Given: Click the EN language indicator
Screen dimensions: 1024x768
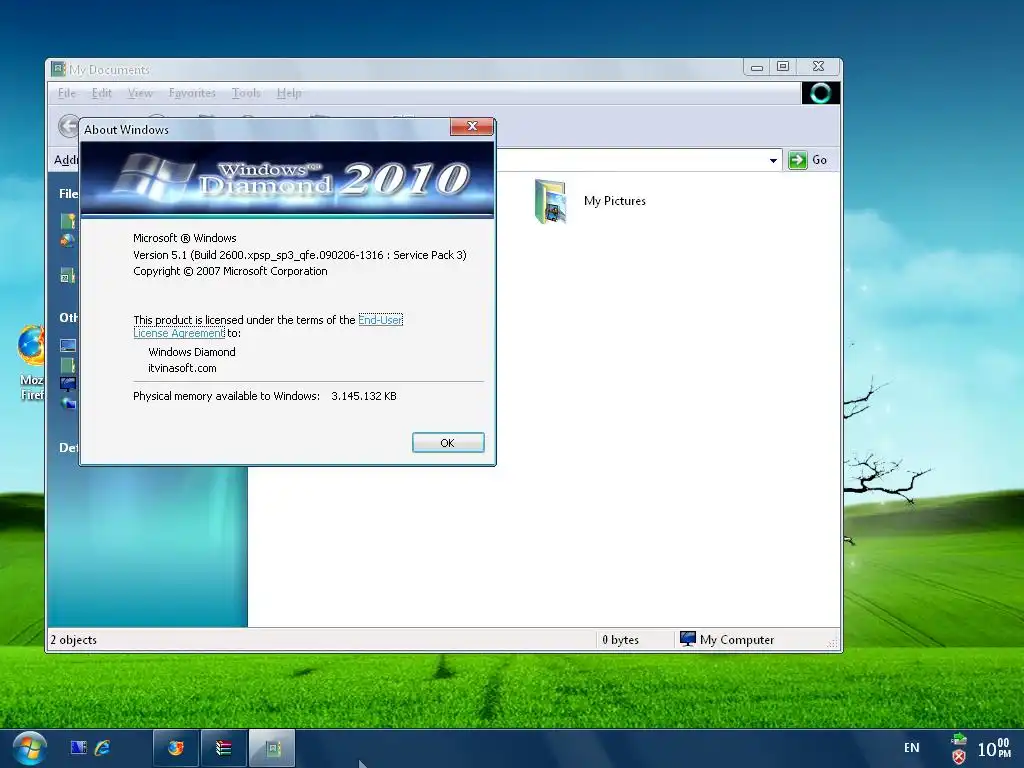Looking at the screenshot, I should (912, 748).
